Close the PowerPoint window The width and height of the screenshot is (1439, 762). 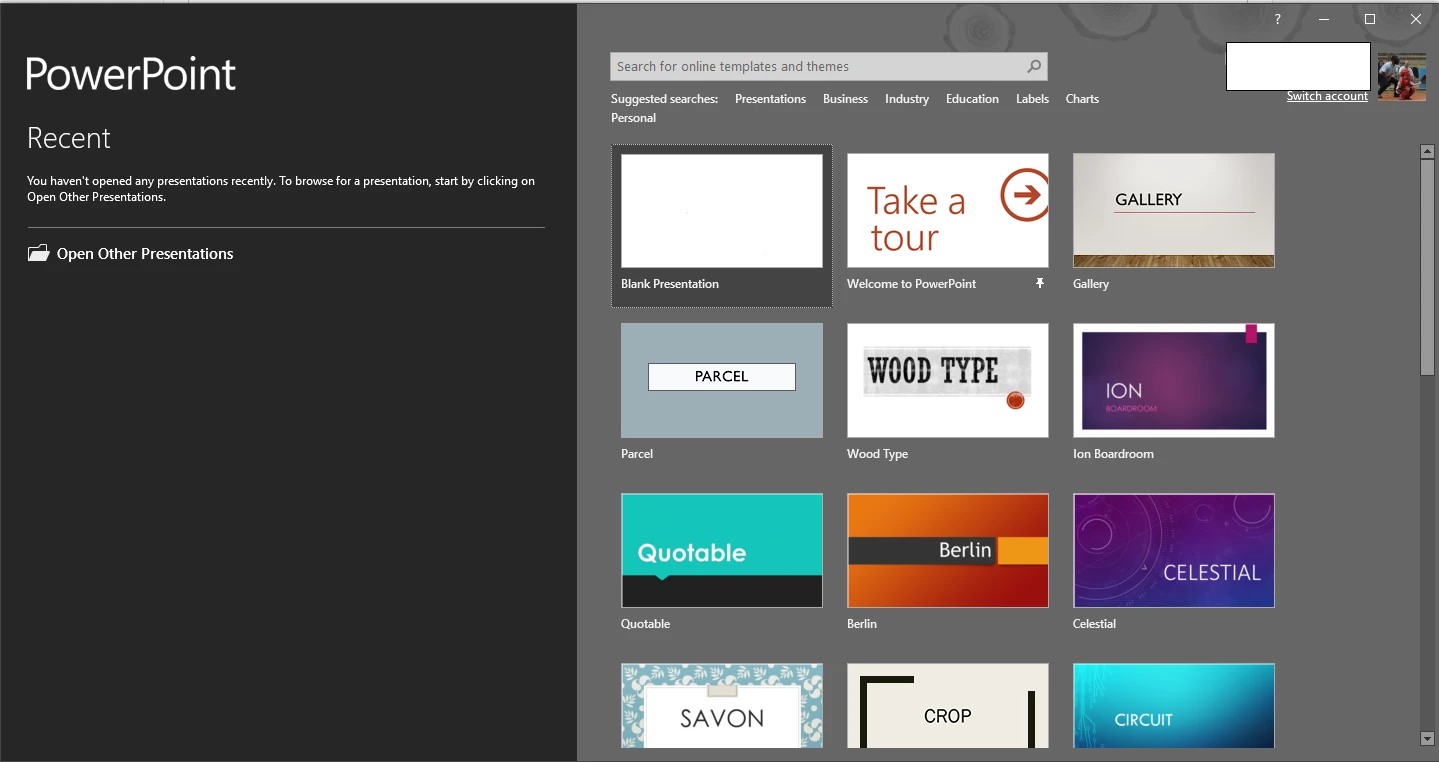[x=1416, y=19]
